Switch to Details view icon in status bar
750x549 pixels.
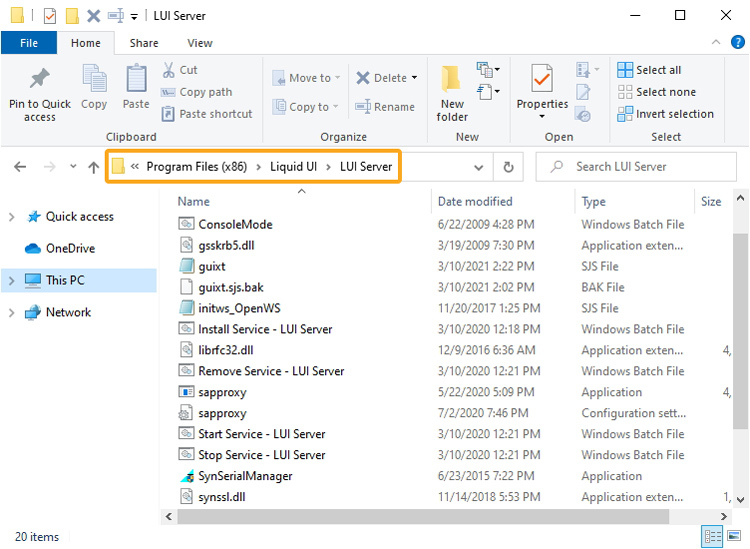[x=712, y=537]
